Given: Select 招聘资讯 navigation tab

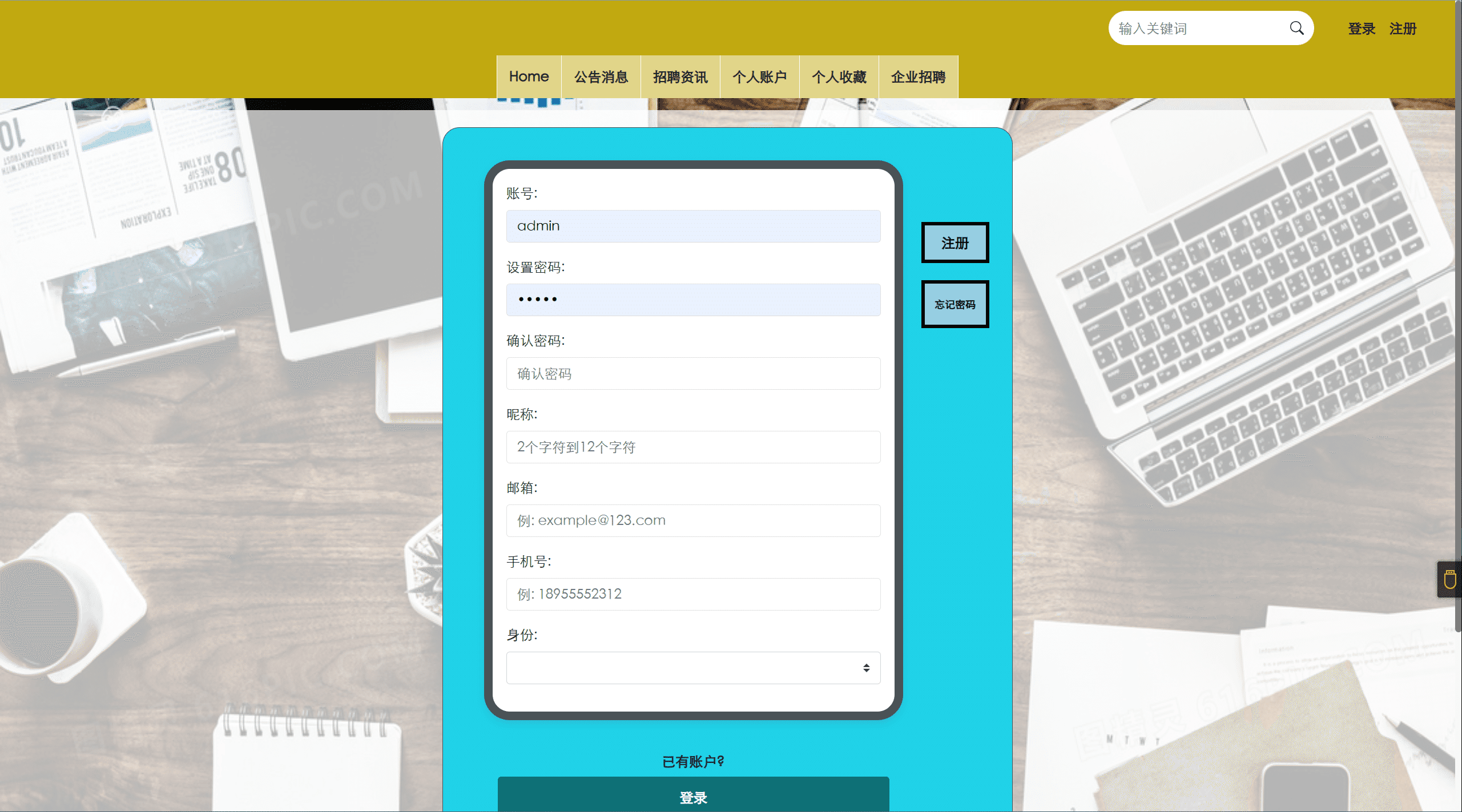Looking at the screenshot, I should (680, 76).
